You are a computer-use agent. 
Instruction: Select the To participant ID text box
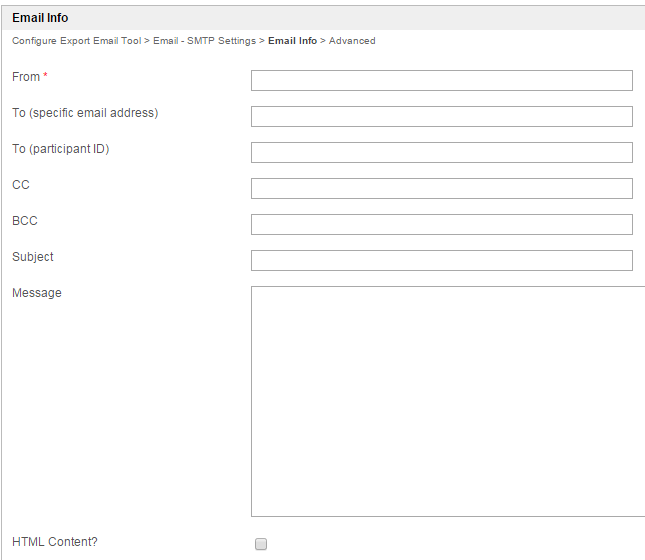pyautogui.click(x=441, y=153)
